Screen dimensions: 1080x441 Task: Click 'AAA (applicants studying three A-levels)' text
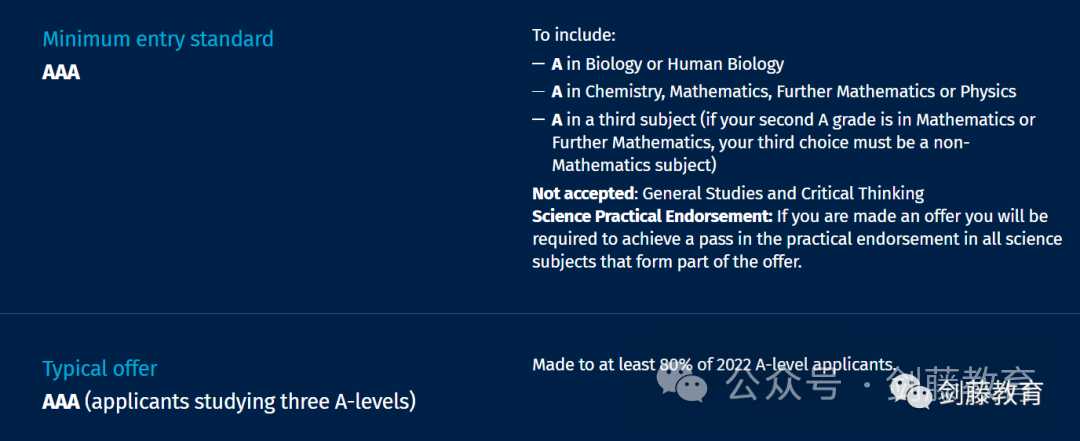coord(229,401)
